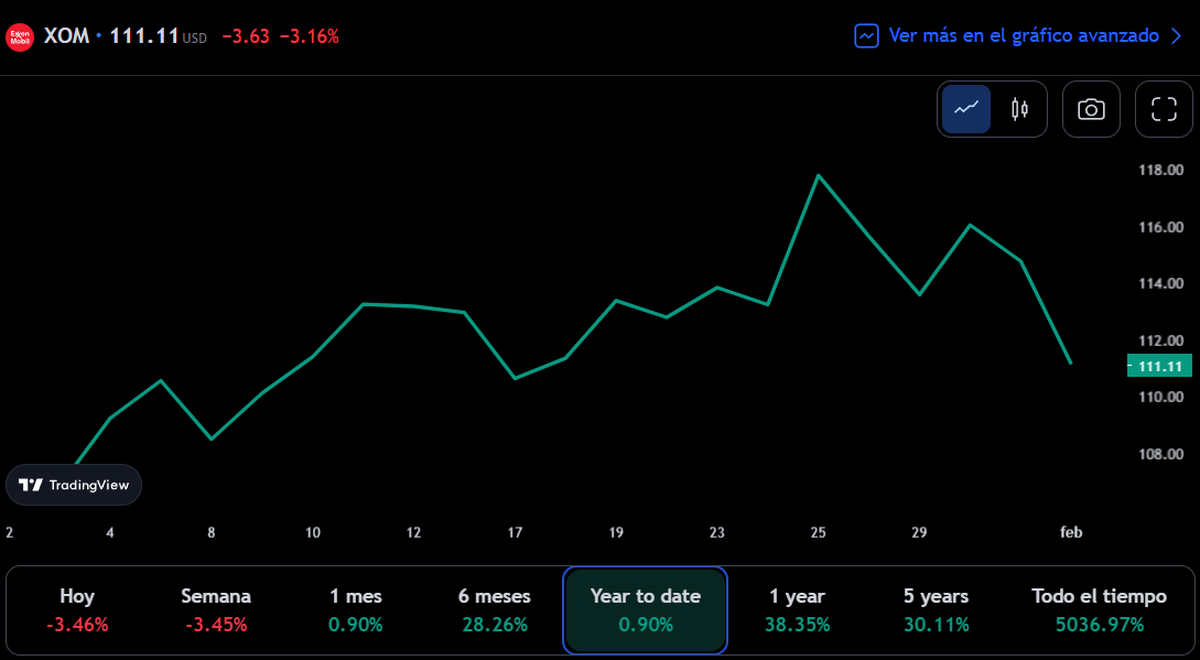The width and height of the screenshot is (1200, 660).
Task: Click the blue chart icon beside the advanced link
Action: point(866,35)
